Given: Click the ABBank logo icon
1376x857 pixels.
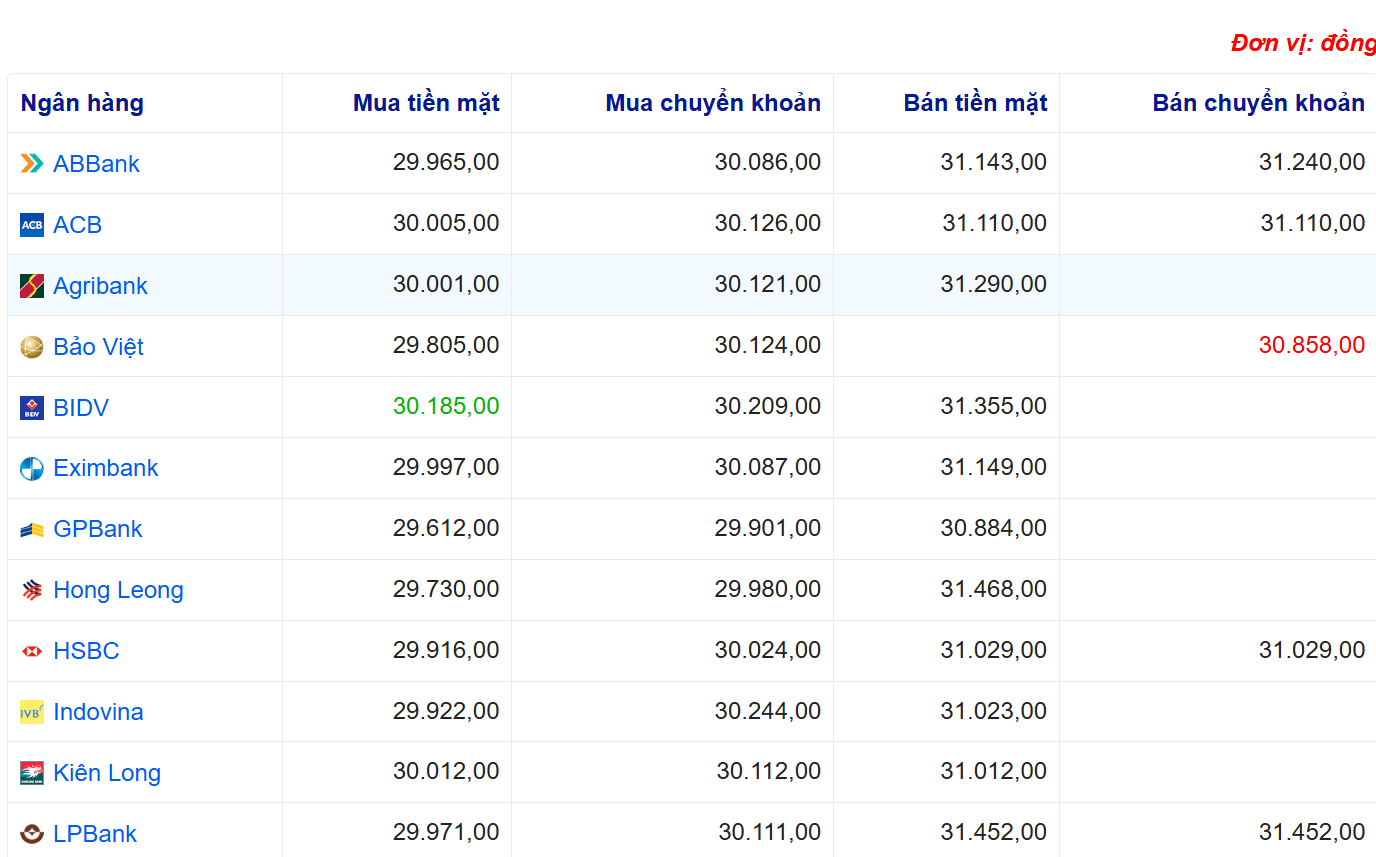Looking at the screenshot, I should (32, 164).
